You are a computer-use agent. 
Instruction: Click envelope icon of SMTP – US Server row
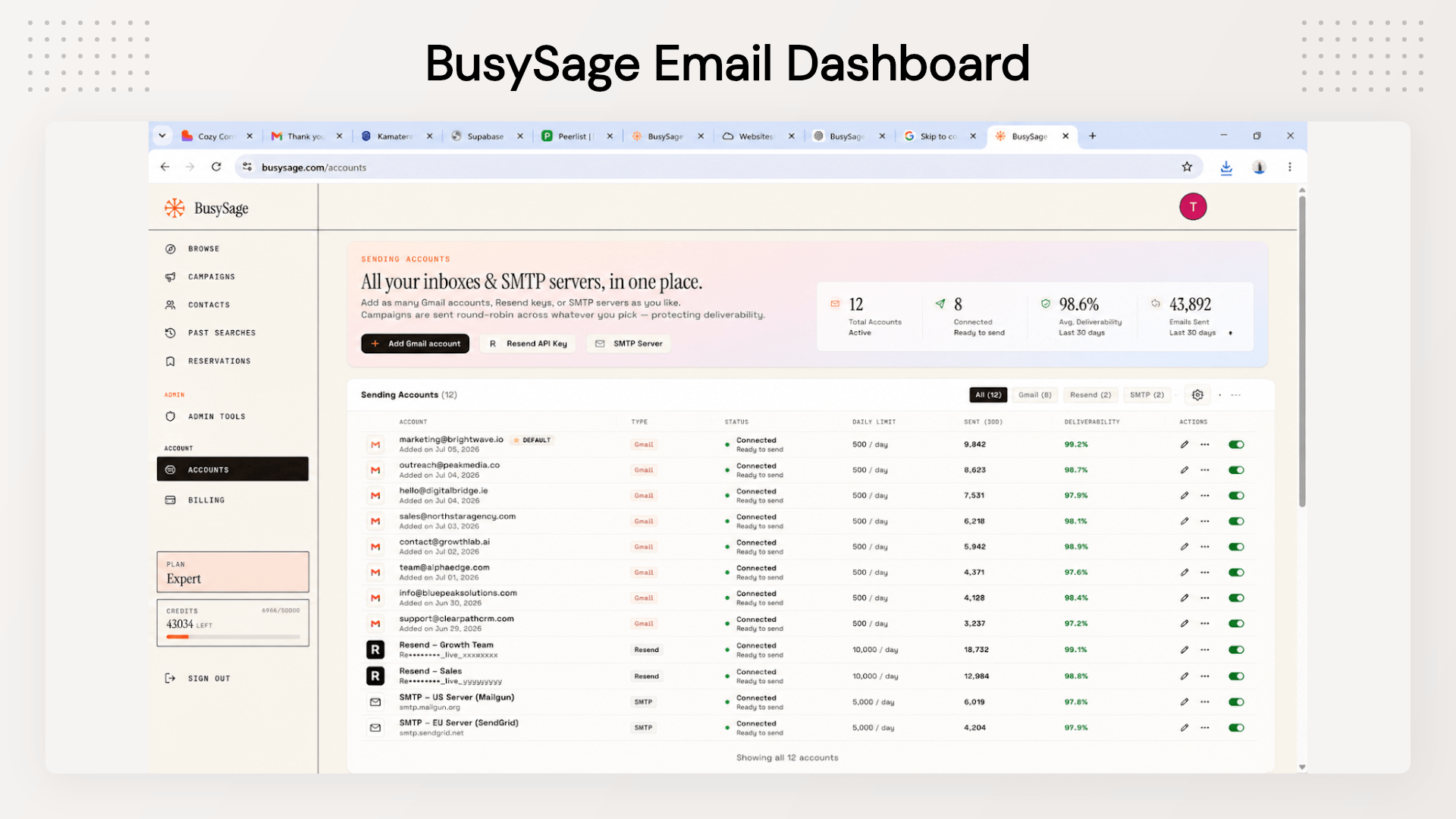pos(375,702)
